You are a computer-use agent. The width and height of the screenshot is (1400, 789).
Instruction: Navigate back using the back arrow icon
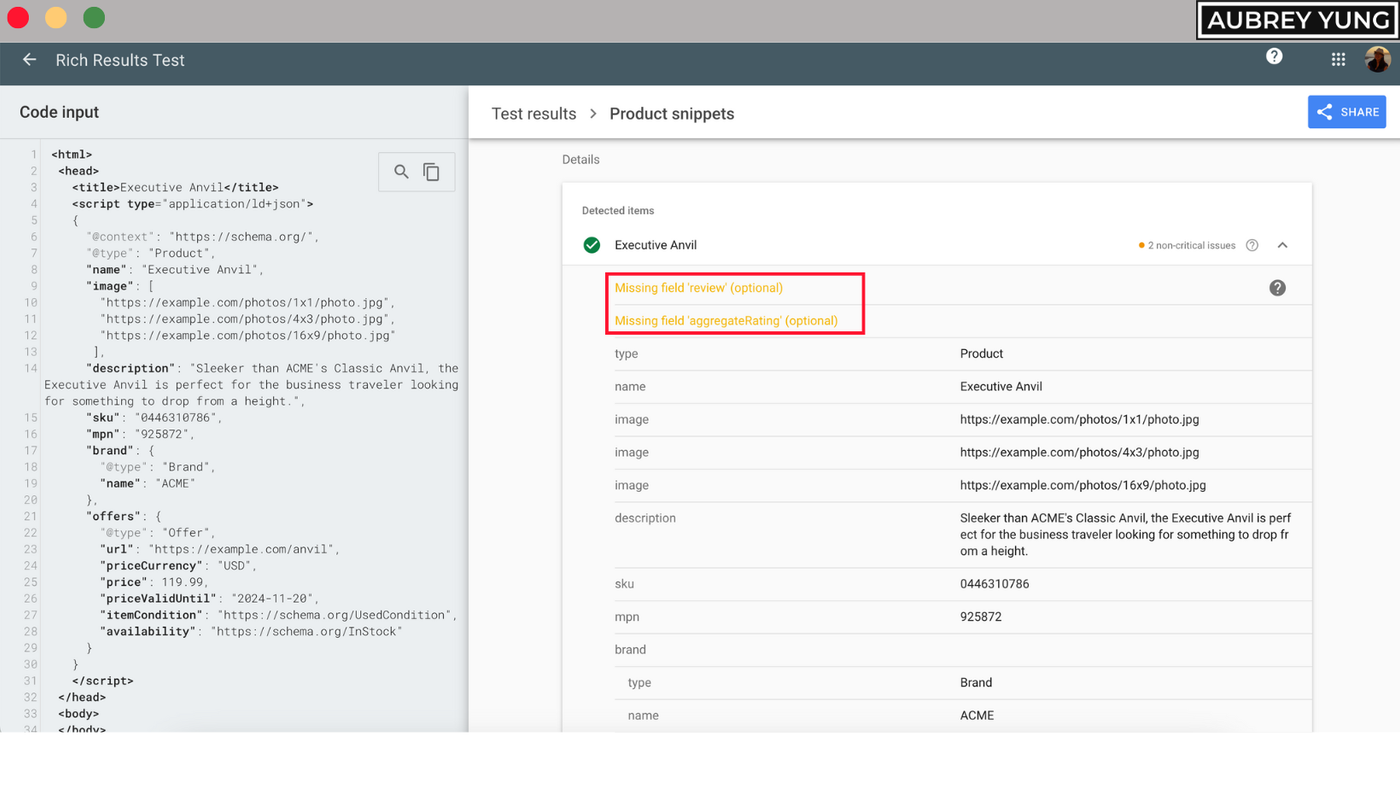pyautogui.click(x=28, y=59)
